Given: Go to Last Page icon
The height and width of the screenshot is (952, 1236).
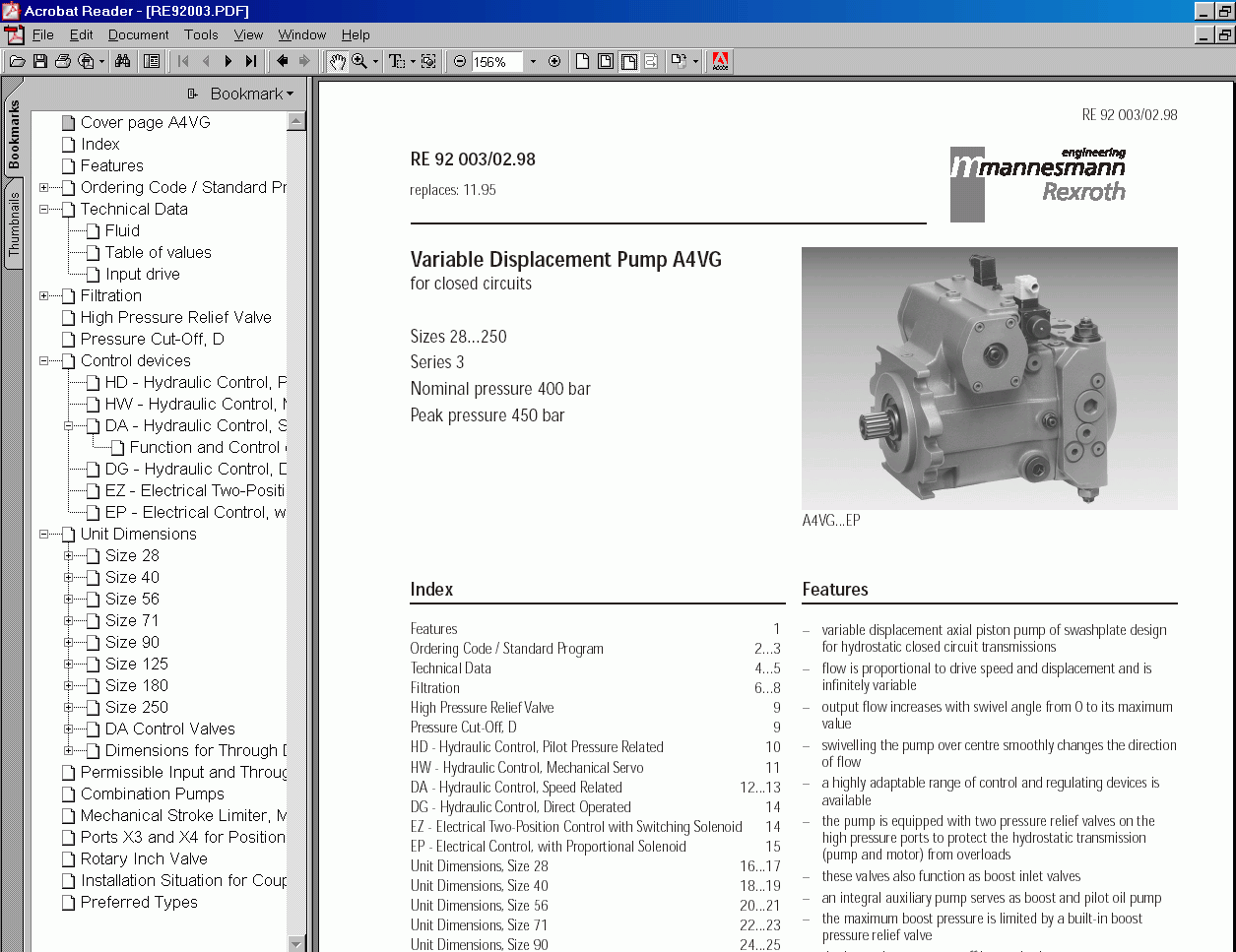Looking at the screenshot, I should click(x=251, y=61).
